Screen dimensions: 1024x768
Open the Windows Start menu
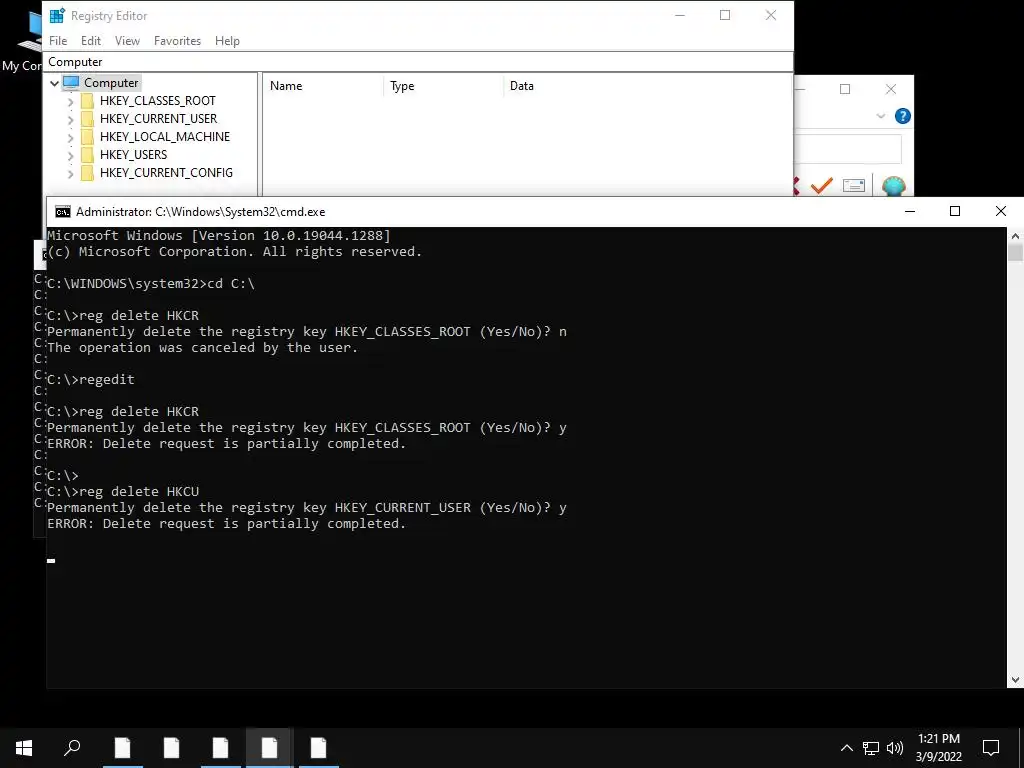(x=24, y=748)
